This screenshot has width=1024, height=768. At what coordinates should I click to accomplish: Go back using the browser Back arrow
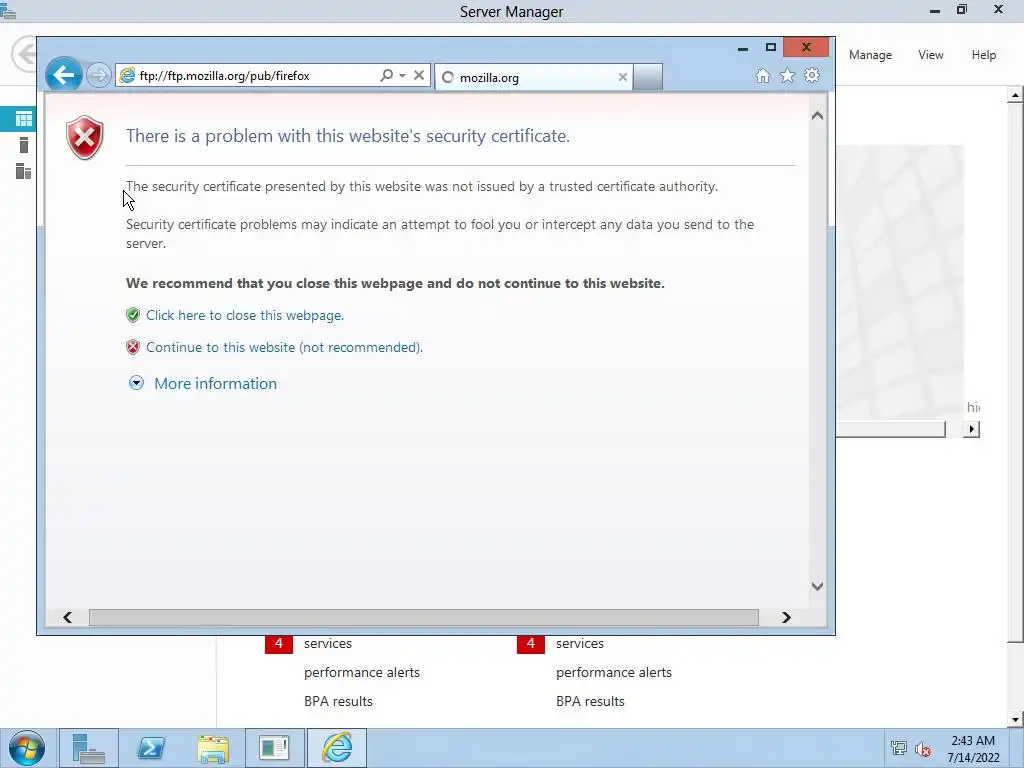click(x=63, y=75)
